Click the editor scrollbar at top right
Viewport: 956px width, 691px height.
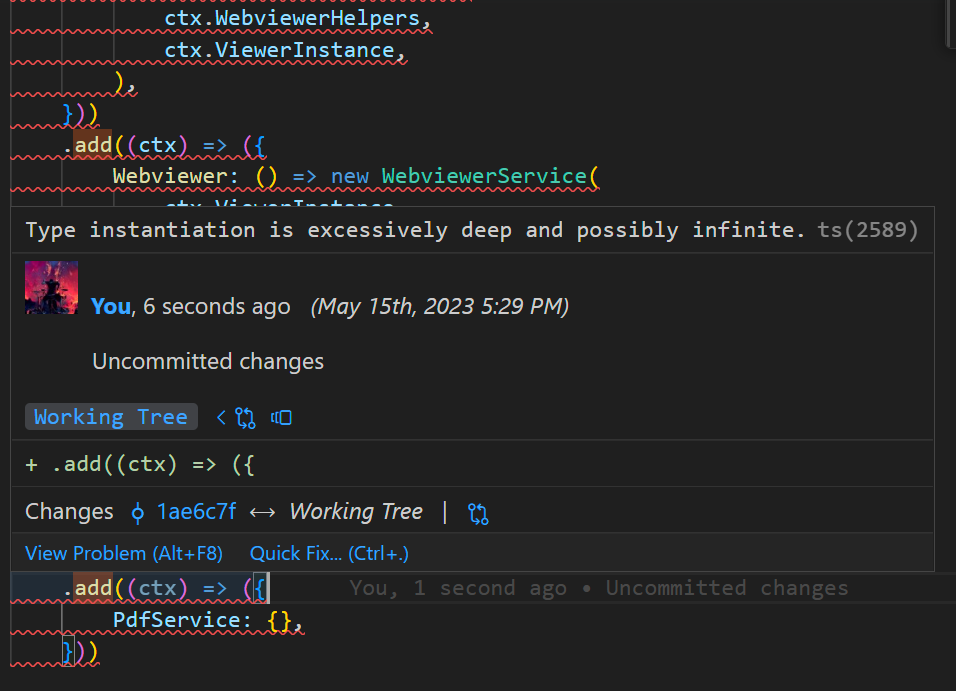pyautogui.click(x=948, y=25)
